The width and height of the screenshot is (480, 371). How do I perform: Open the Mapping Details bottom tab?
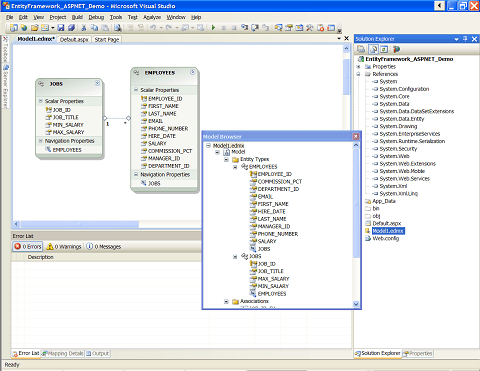[x=63, y=353]
